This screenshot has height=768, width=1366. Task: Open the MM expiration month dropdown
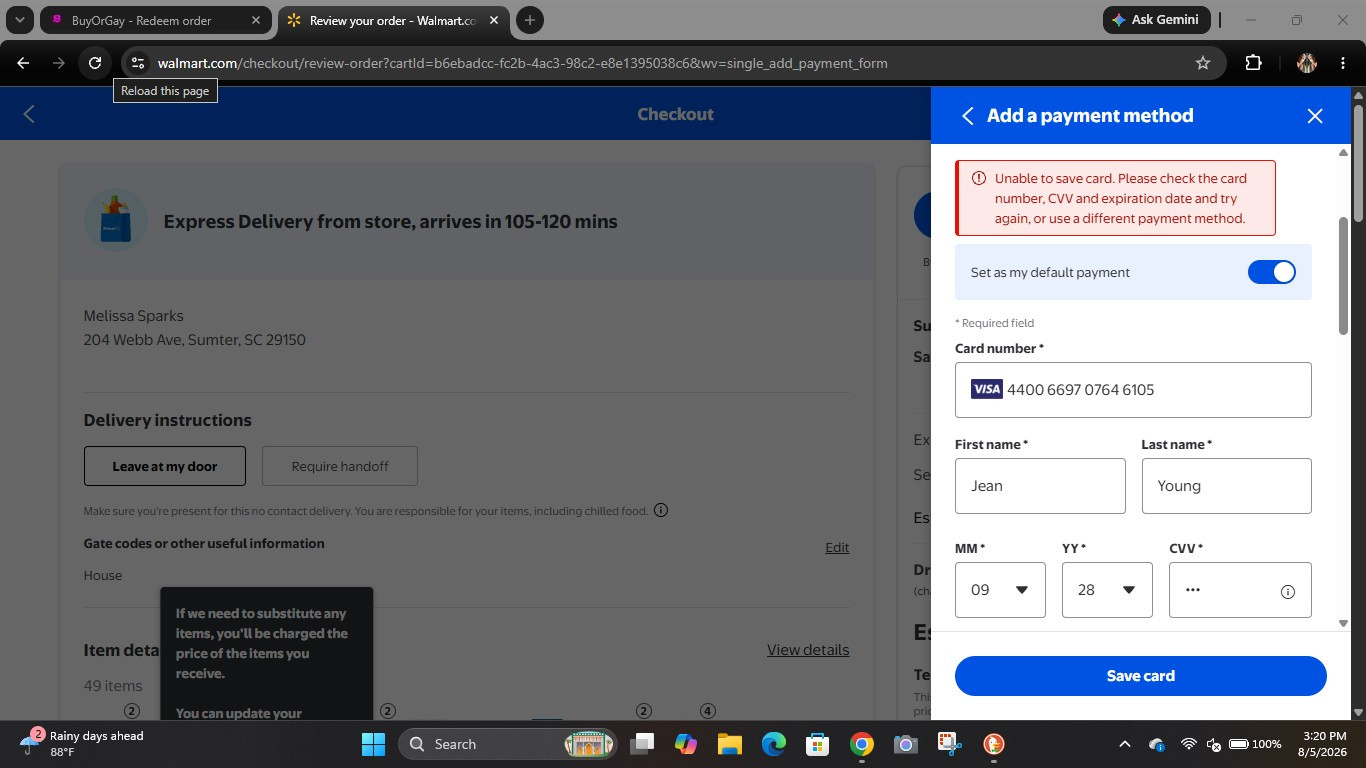coord(1000,590)
